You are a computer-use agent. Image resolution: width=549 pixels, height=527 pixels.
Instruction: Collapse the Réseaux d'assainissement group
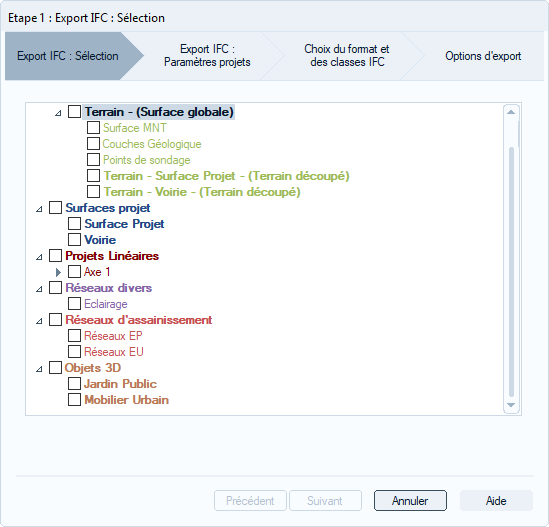click(39, 321)
